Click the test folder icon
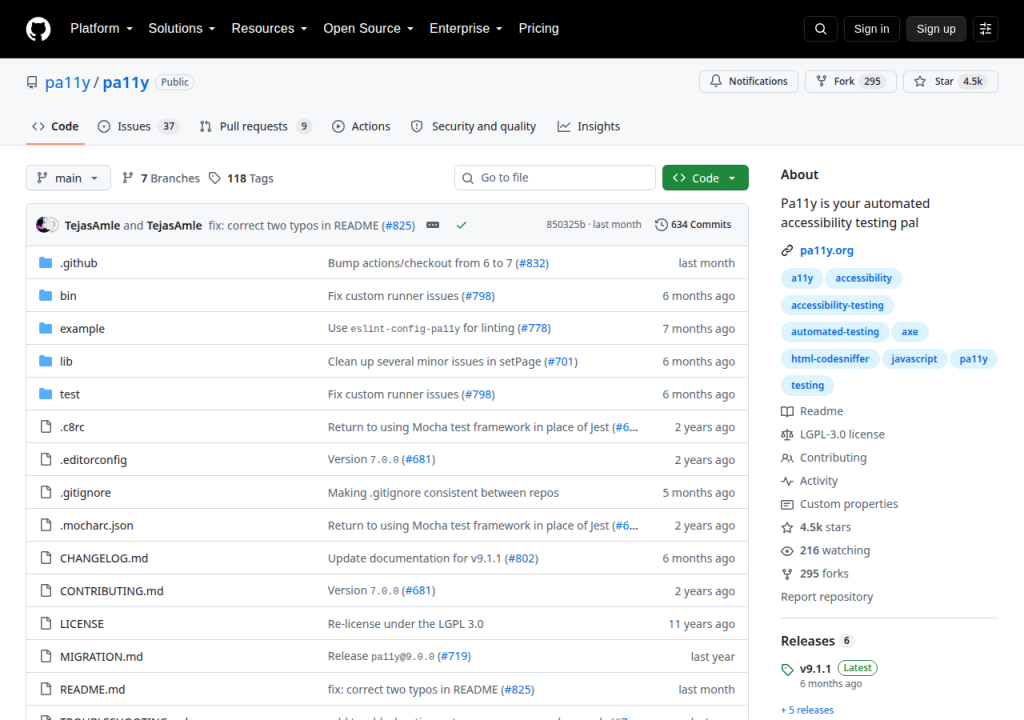The image size is (1024, 720). pyautogui.click(x=46, y=394)
